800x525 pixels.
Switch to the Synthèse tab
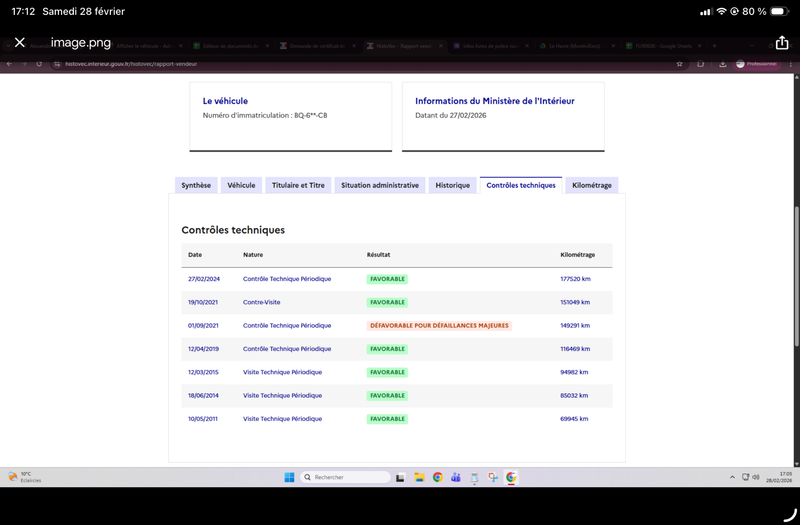(x=196, y=185)
